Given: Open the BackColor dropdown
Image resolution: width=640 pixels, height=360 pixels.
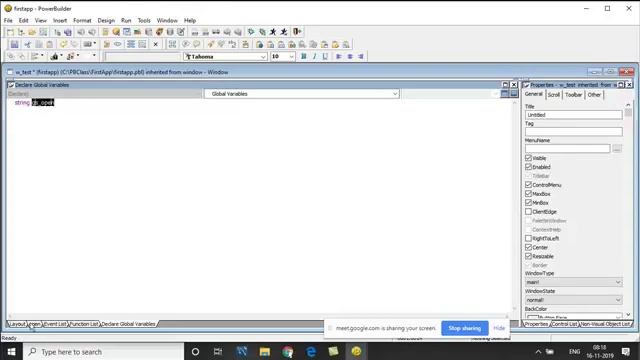Looking at the screenshot, I should coord(573,316).
